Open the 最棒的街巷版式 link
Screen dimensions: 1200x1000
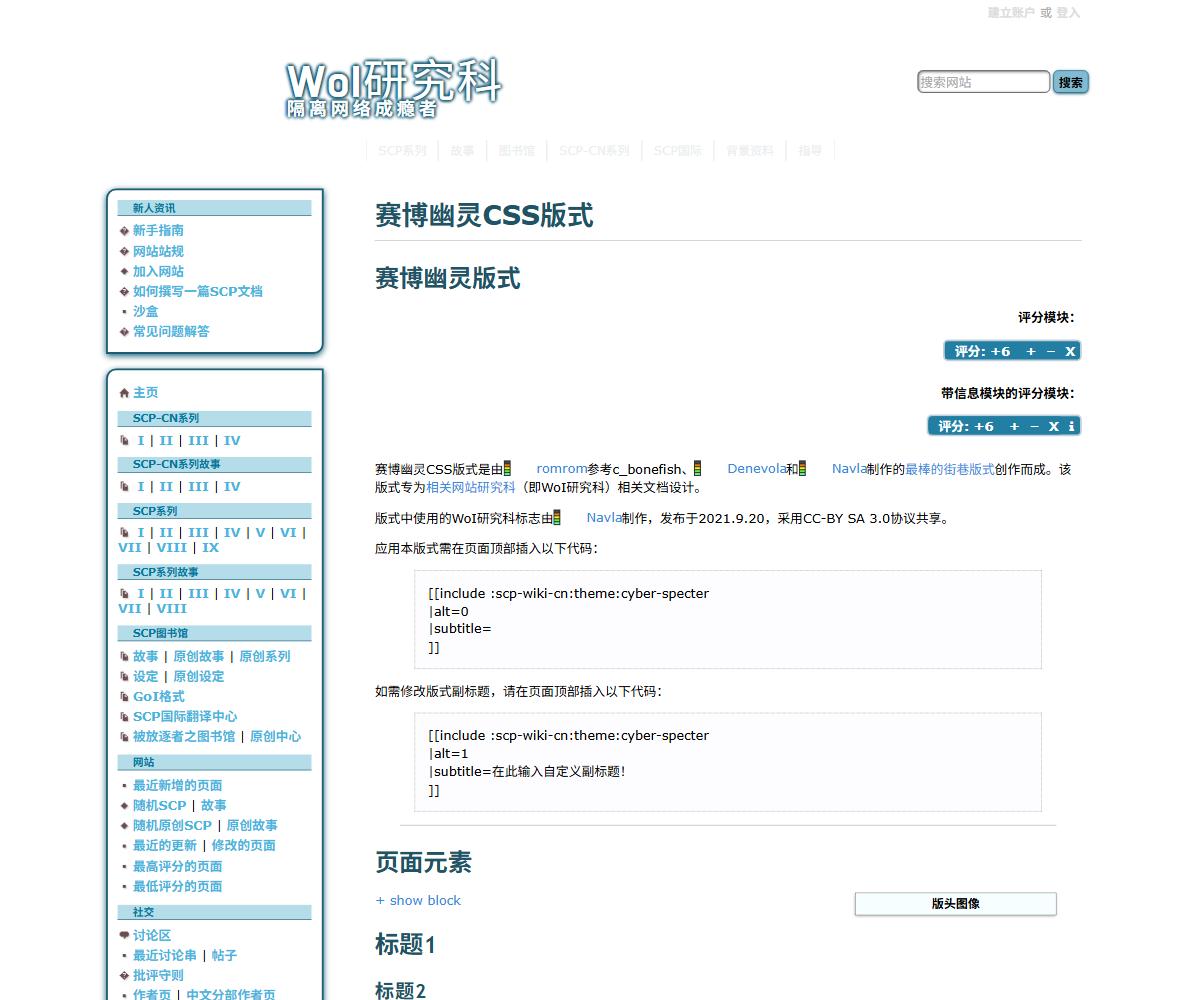coord(950,469)
